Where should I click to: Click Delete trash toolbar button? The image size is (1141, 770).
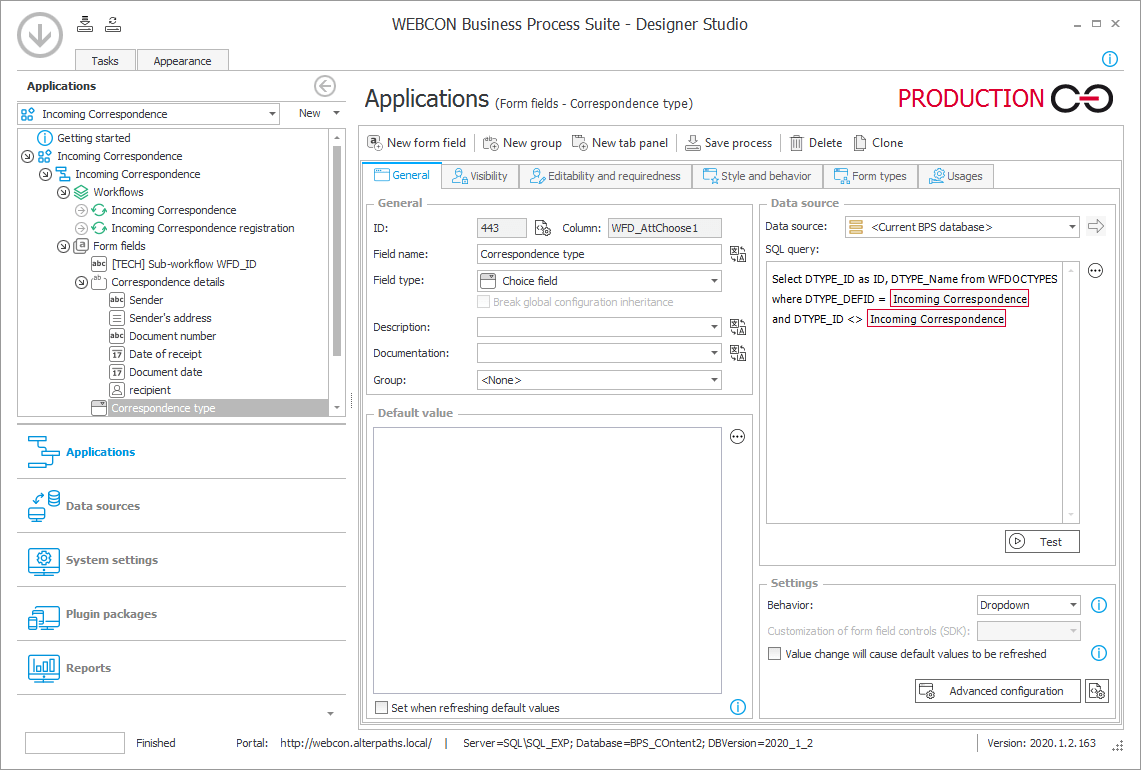pos(816,143)
